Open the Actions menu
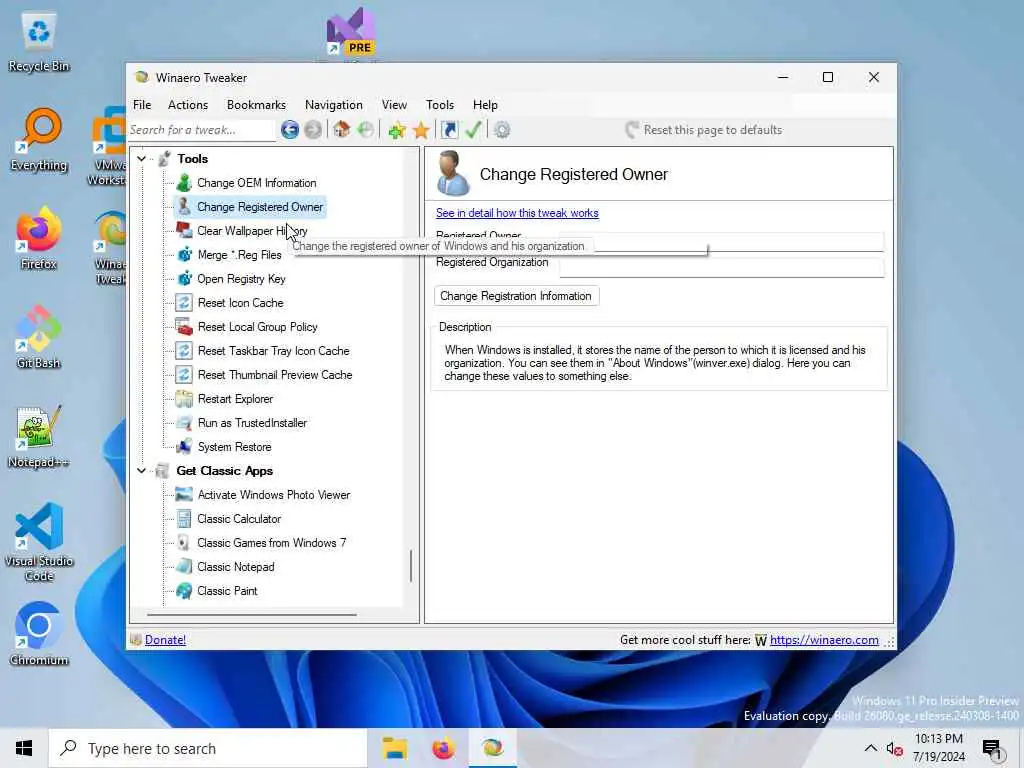 tap(188, 105)
